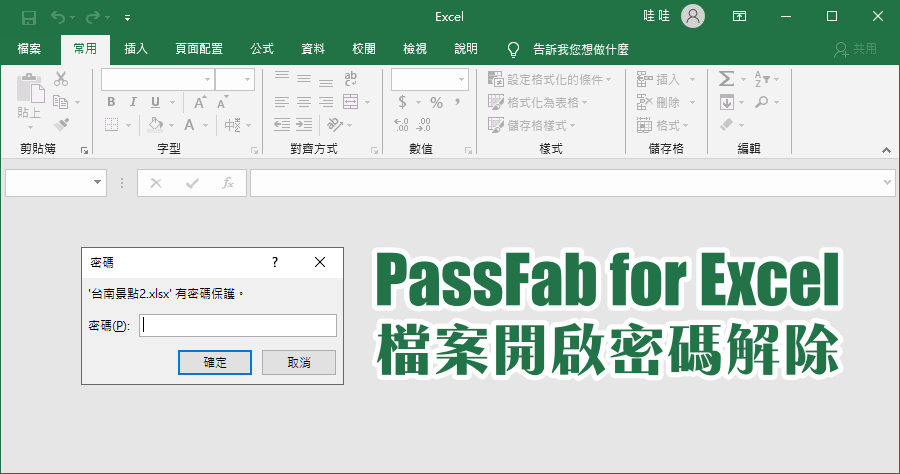Screen dimensions: 900x474
Task: Click Bottom Align icon
Action: coord(326,81)
